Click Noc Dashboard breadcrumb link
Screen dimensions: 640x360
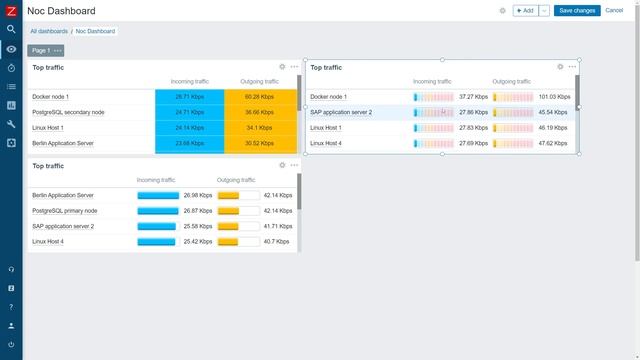pyautogui.click(x=95, y=31)
